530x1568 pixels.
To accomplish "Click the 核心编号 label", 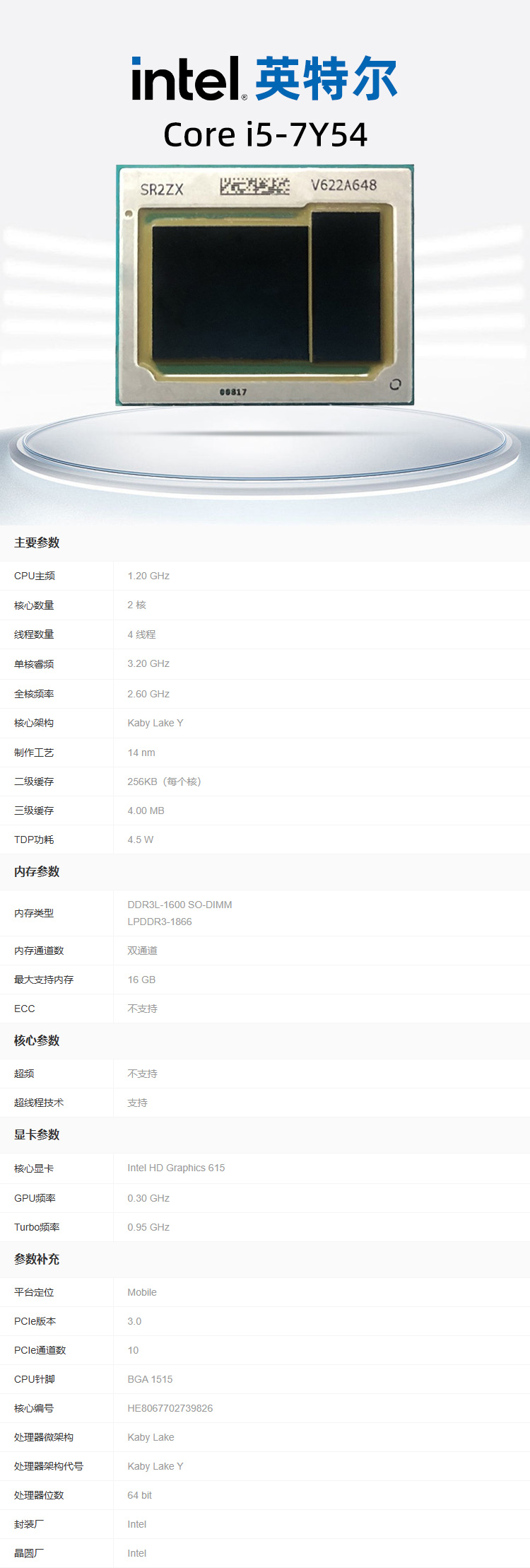I will pos(34,1408).
